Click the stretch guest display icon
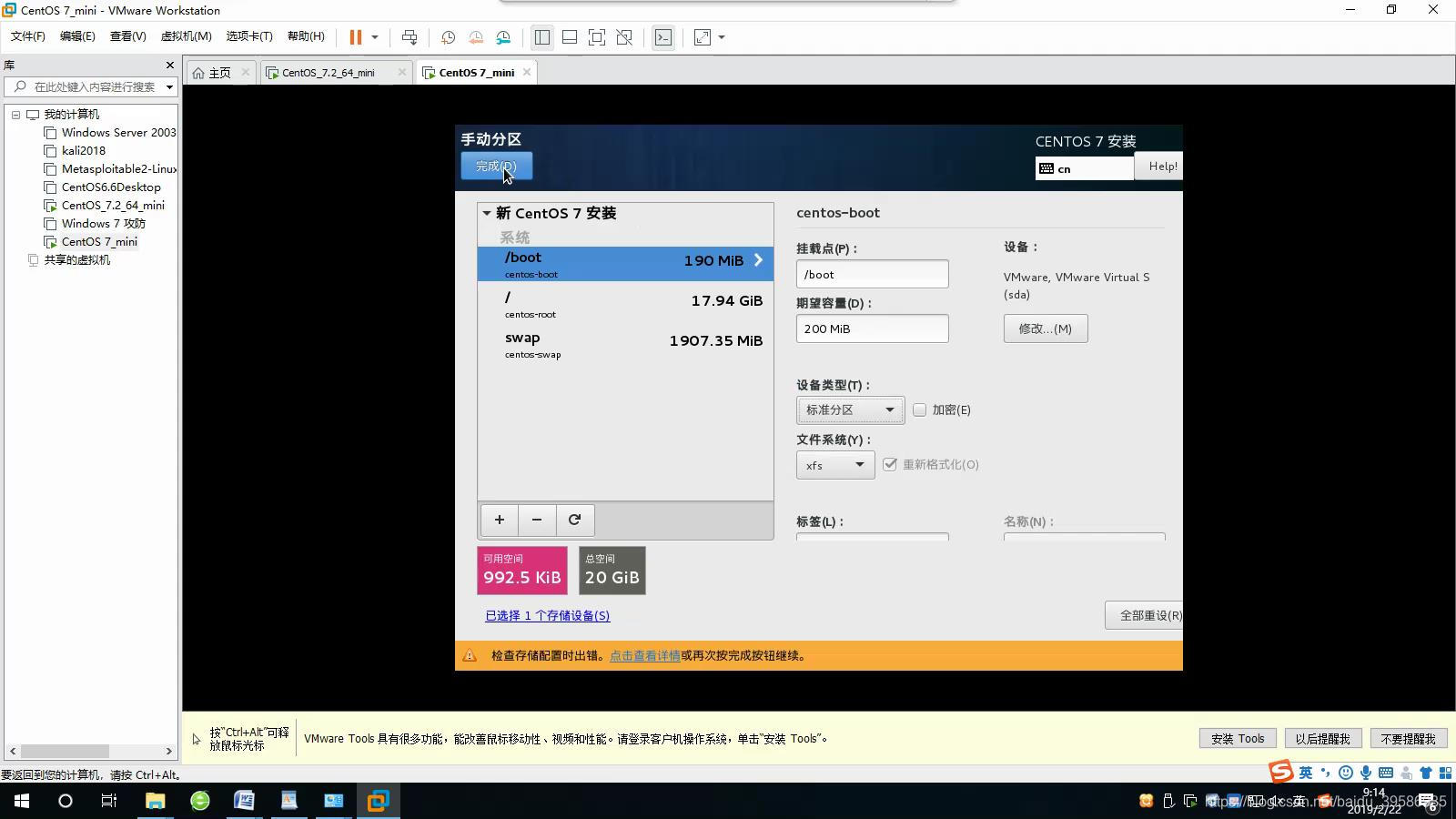The height and width of the screenshot is (819, 1456). (x=703, y=37)
